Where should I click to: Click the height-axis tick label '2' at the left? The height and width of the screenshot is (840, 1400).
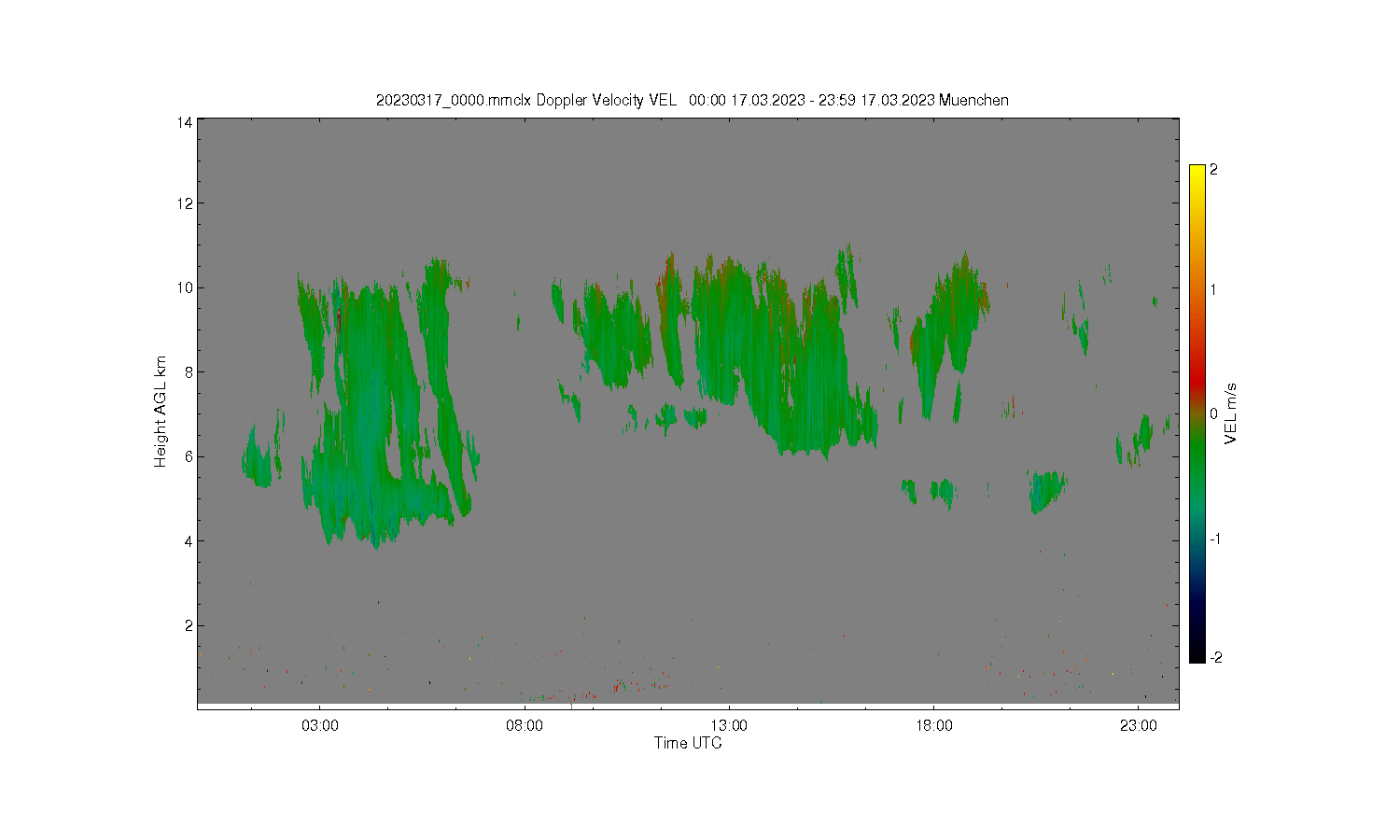coord(189,625)
